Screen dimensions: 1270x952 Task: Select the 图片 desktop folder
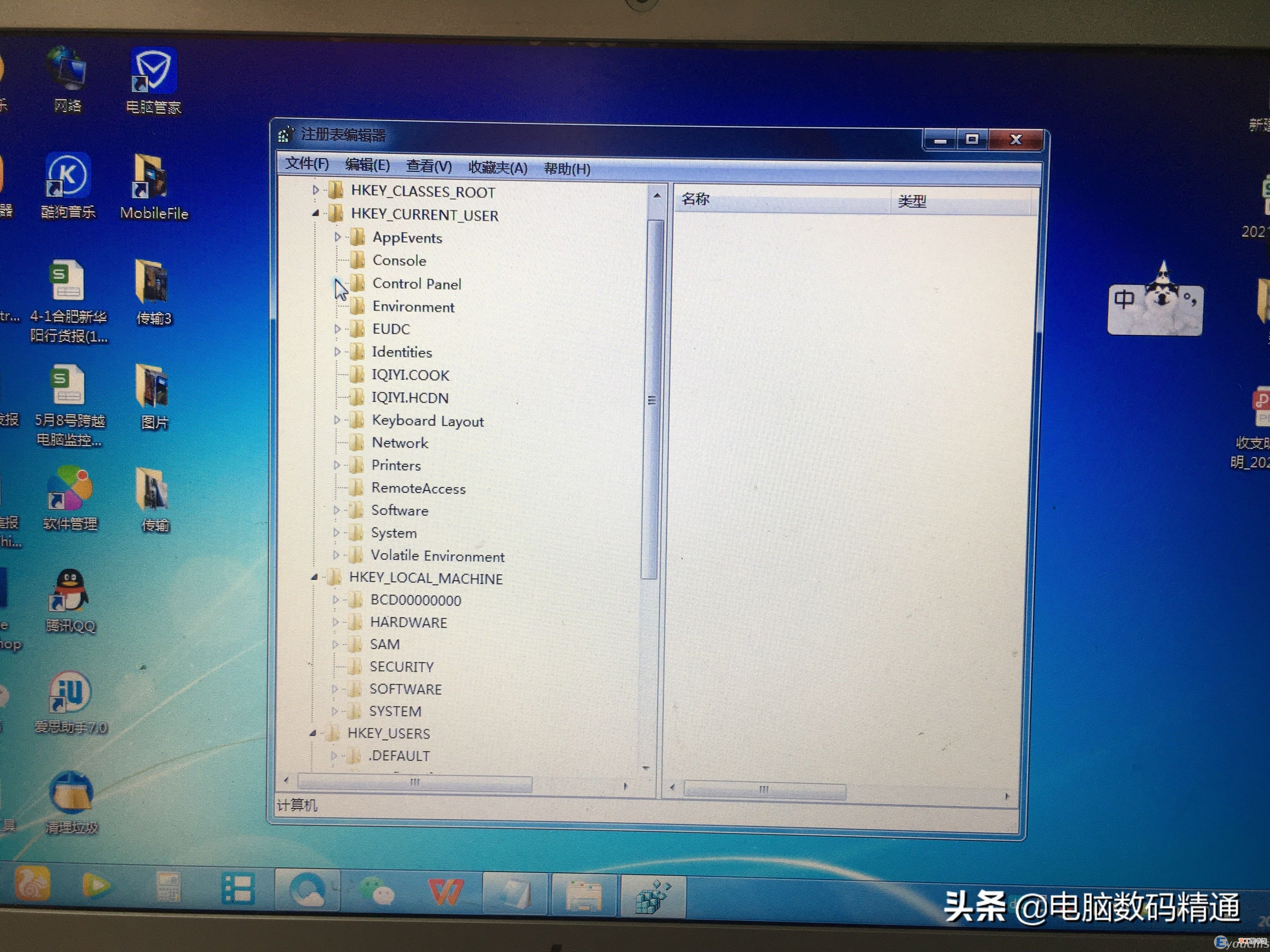click(x=154, y=397)
